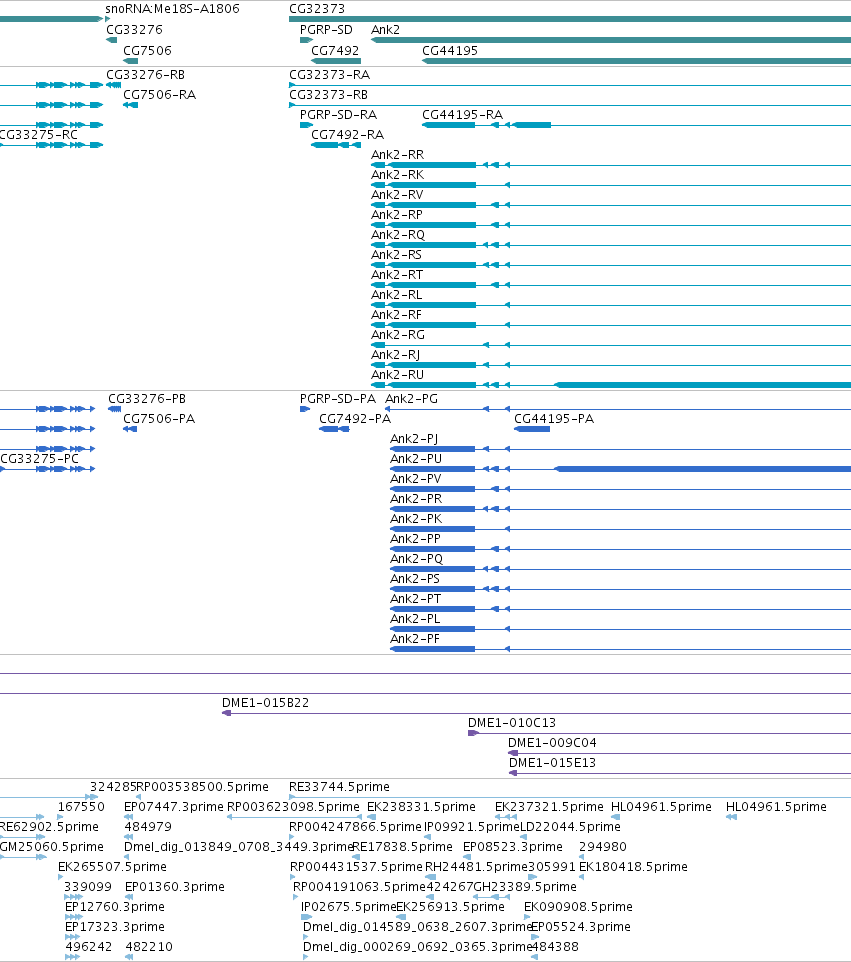851x962 pixels.
Task: Click the CG7506 gene label
Action: 147,51
